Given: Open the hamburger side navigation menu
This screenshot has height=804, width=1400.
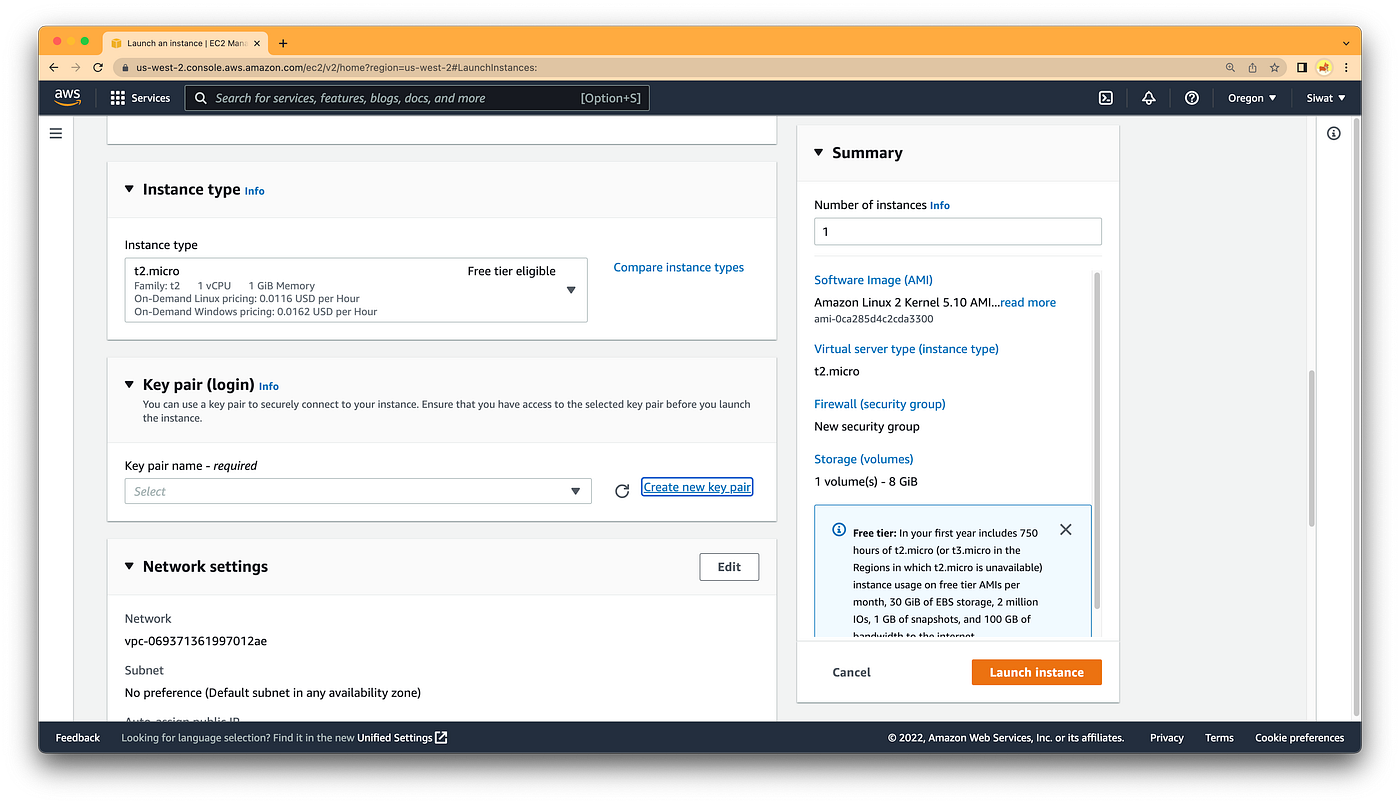Looking at the screenshot, I should click(x=56, y=133).
